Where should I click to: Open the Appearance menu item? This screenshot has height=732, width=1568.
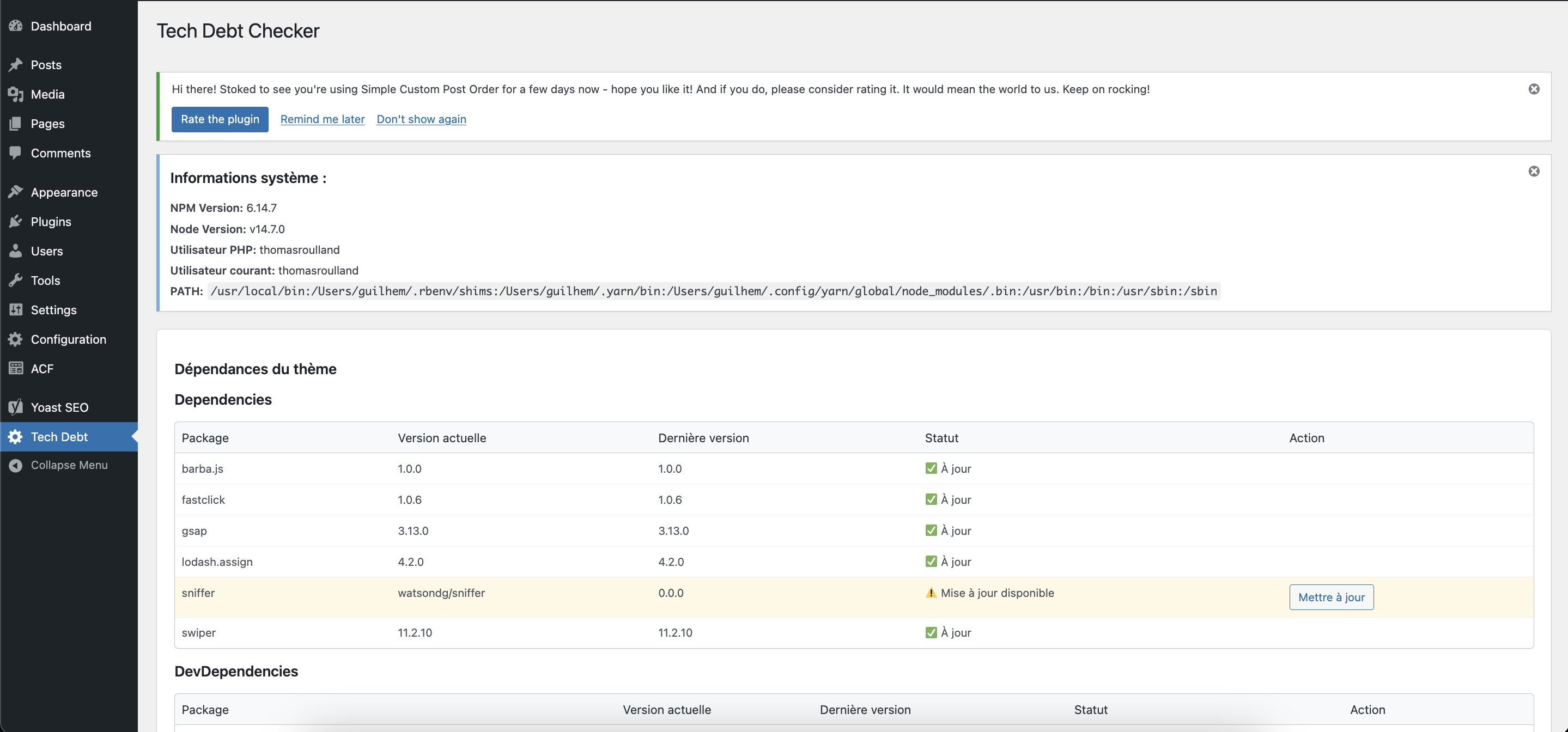pyautogui.click(x=69, y=192)
